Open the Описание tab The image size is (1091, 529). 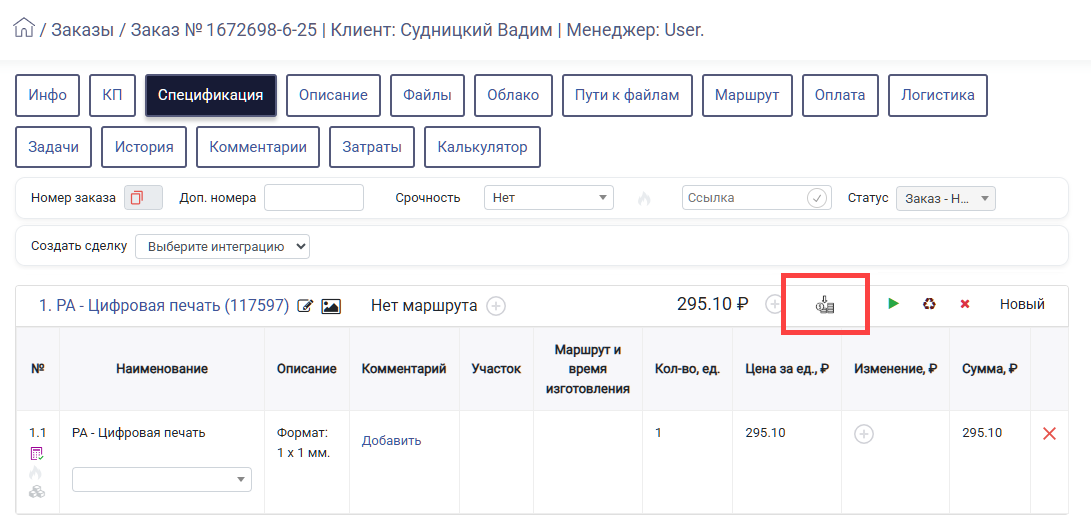click(333, 95)
